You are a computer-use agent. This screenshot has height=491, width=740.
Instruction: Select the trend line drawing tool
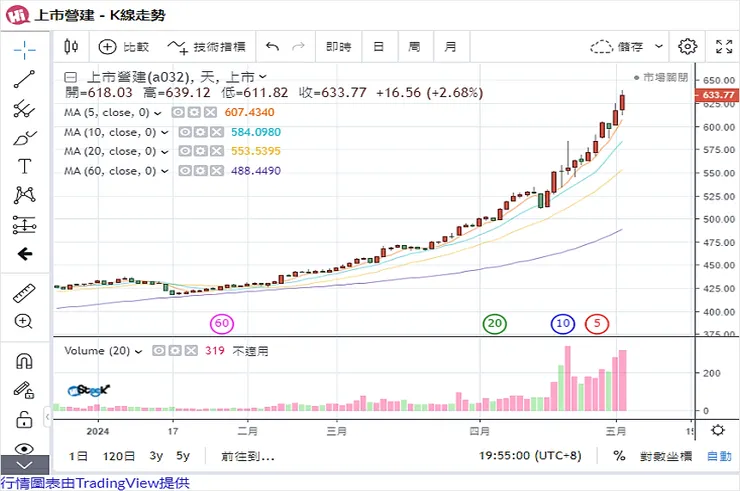[25, 79]
